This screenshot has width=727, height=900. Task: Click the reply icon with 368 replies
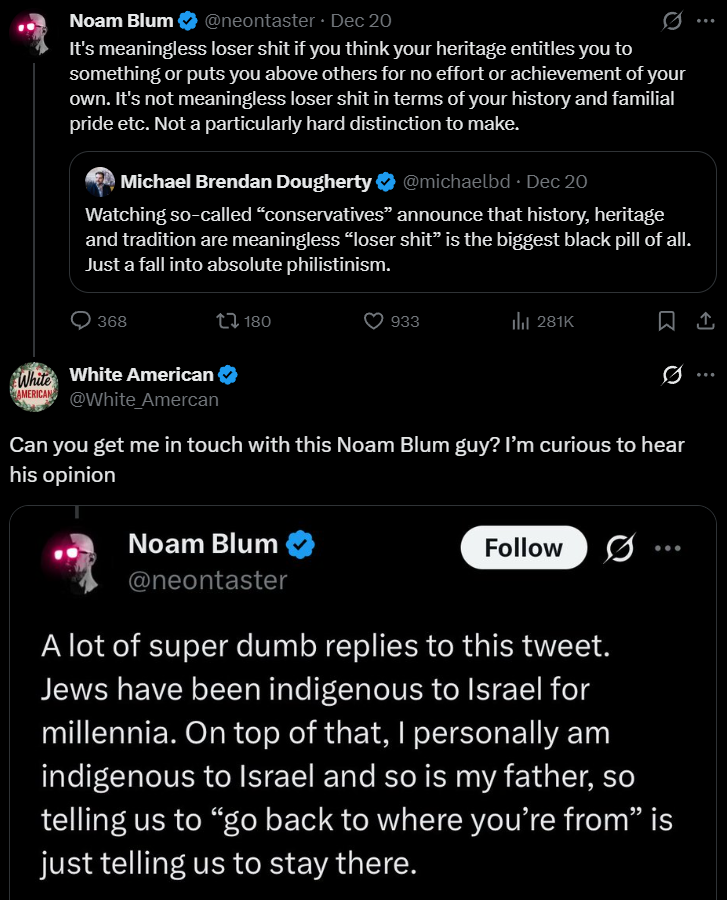(x=82, y=321)
